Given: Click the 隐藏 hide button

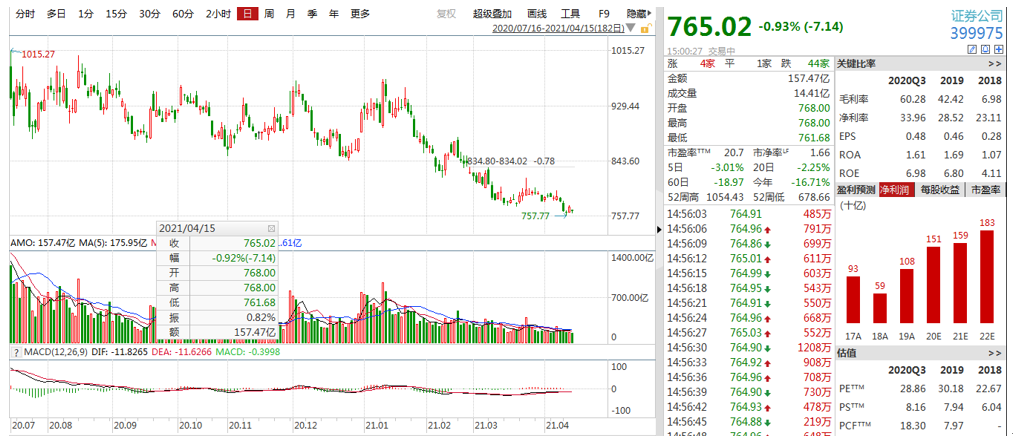Looking at the screenshot, I should tap(636, 14).
